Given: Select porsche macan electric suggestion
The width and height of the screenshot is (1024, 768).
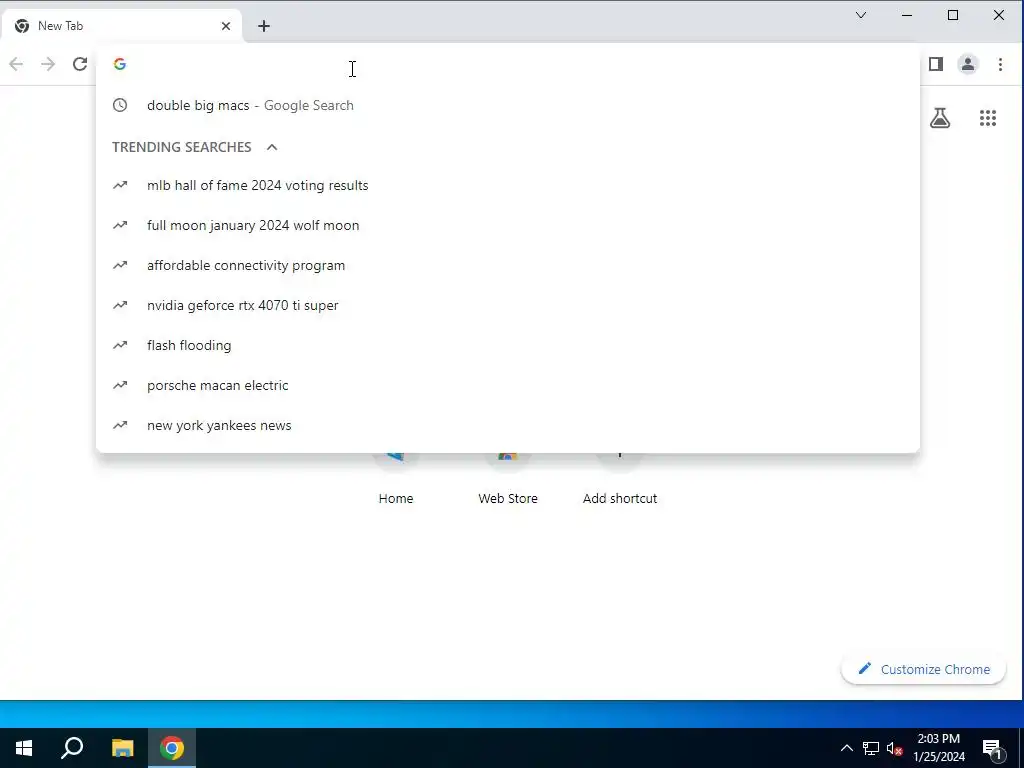Looking at the screenshot, I should [507, 385].
